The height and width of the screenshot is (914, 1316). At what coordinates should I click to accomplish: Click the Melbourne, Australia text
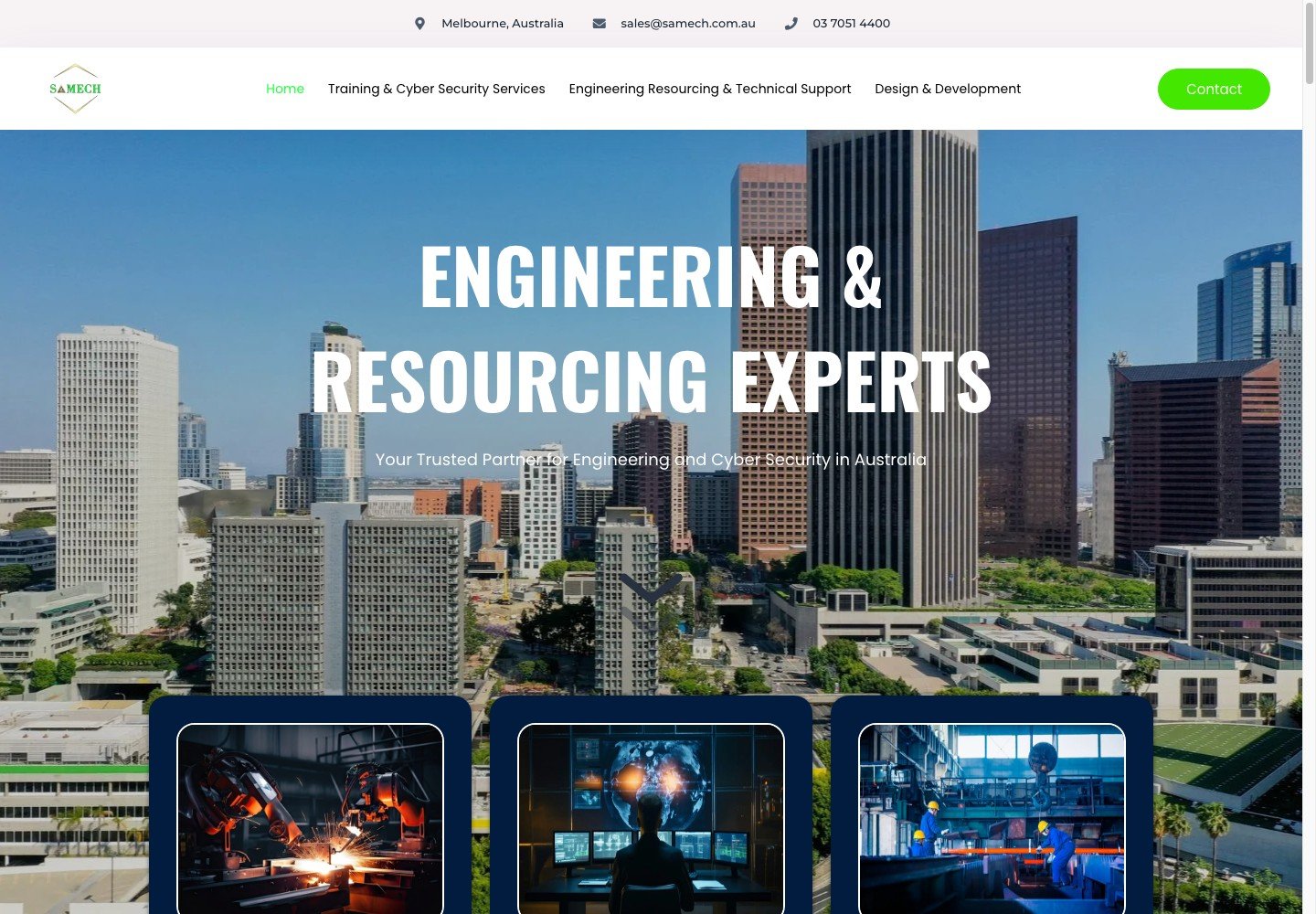[x=503, y=24]
